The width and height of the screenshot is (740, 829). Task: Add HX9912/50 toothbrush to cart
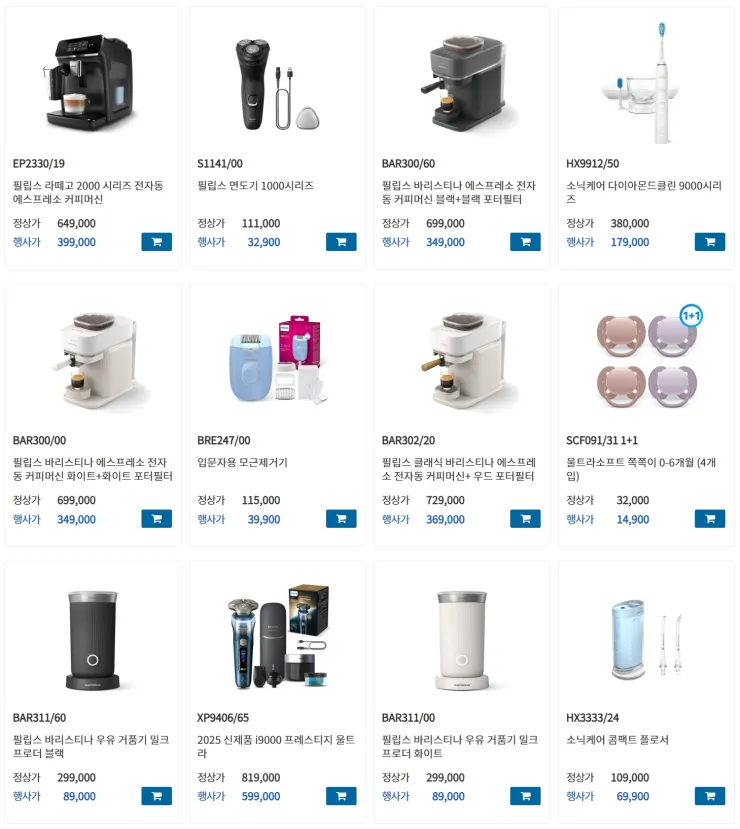(710, 242)
